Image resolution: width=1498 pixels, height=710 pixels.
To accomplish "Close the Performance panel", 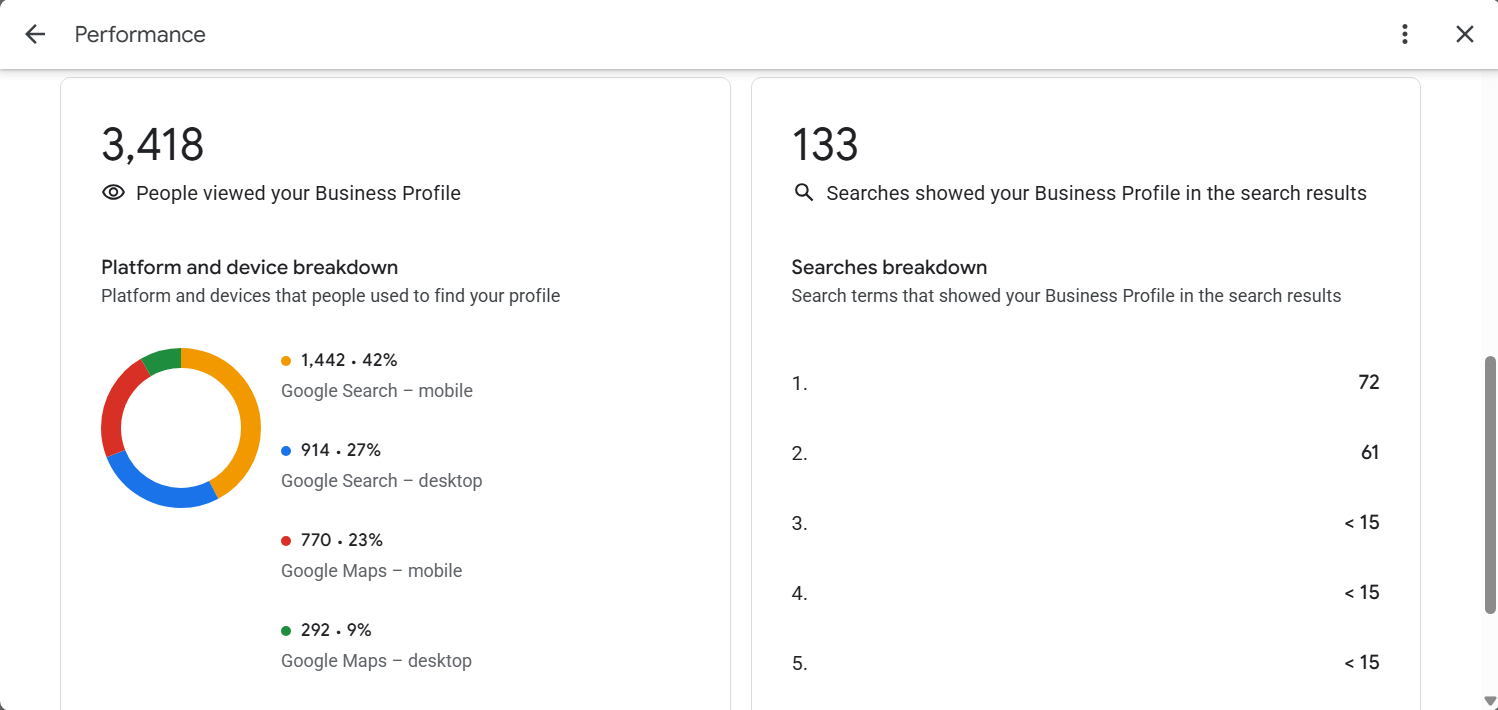I will [1465, 34].
